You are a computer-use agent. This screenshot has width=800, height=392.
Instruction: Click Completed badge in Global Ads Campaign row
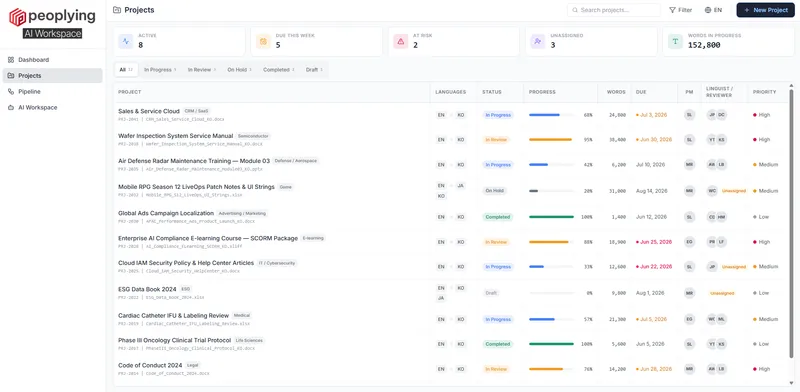[498, 217]
